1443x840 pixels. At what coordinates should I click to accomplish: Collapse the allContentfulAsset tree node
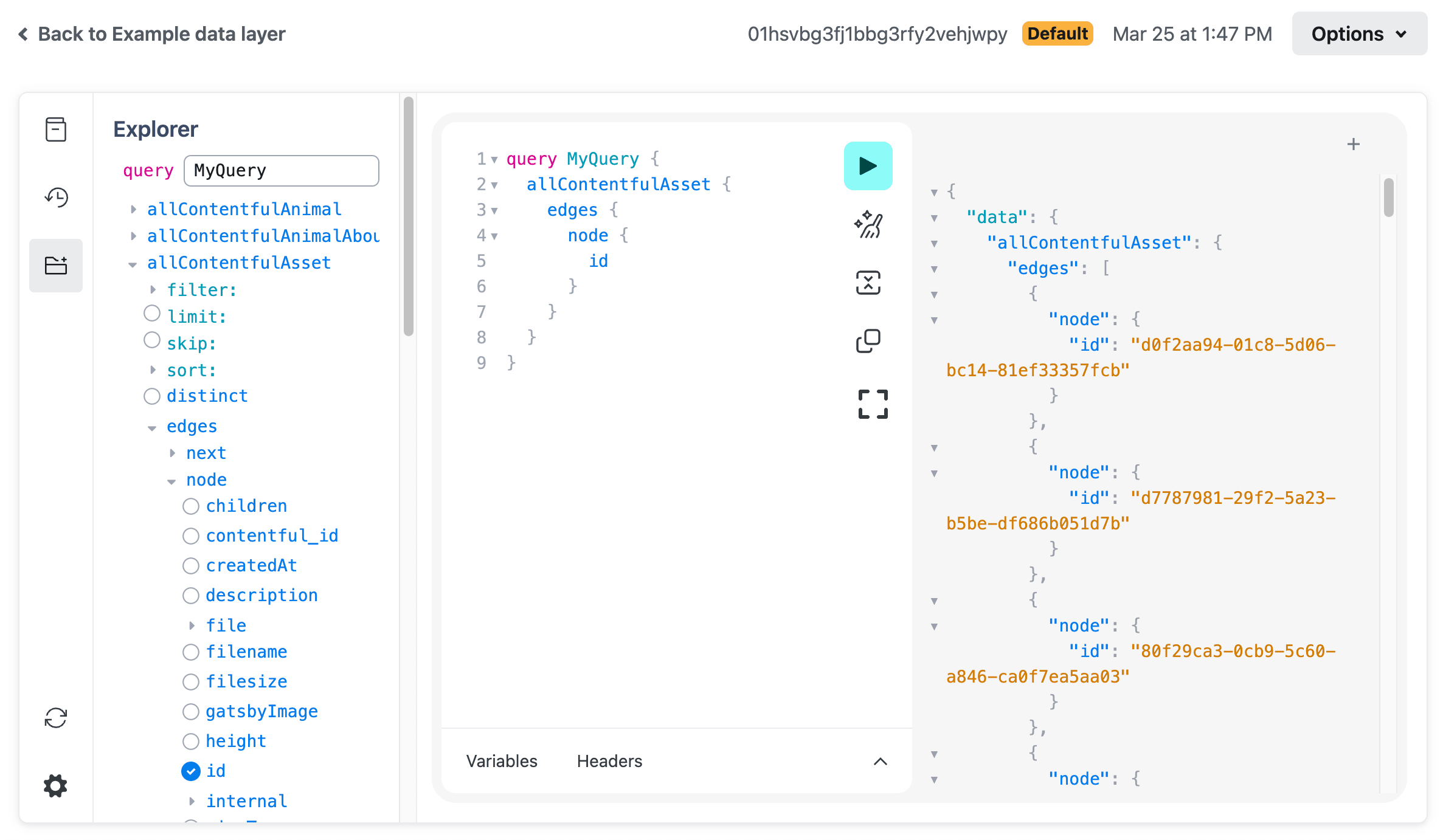pyautogui.click(x=133, y=264)
